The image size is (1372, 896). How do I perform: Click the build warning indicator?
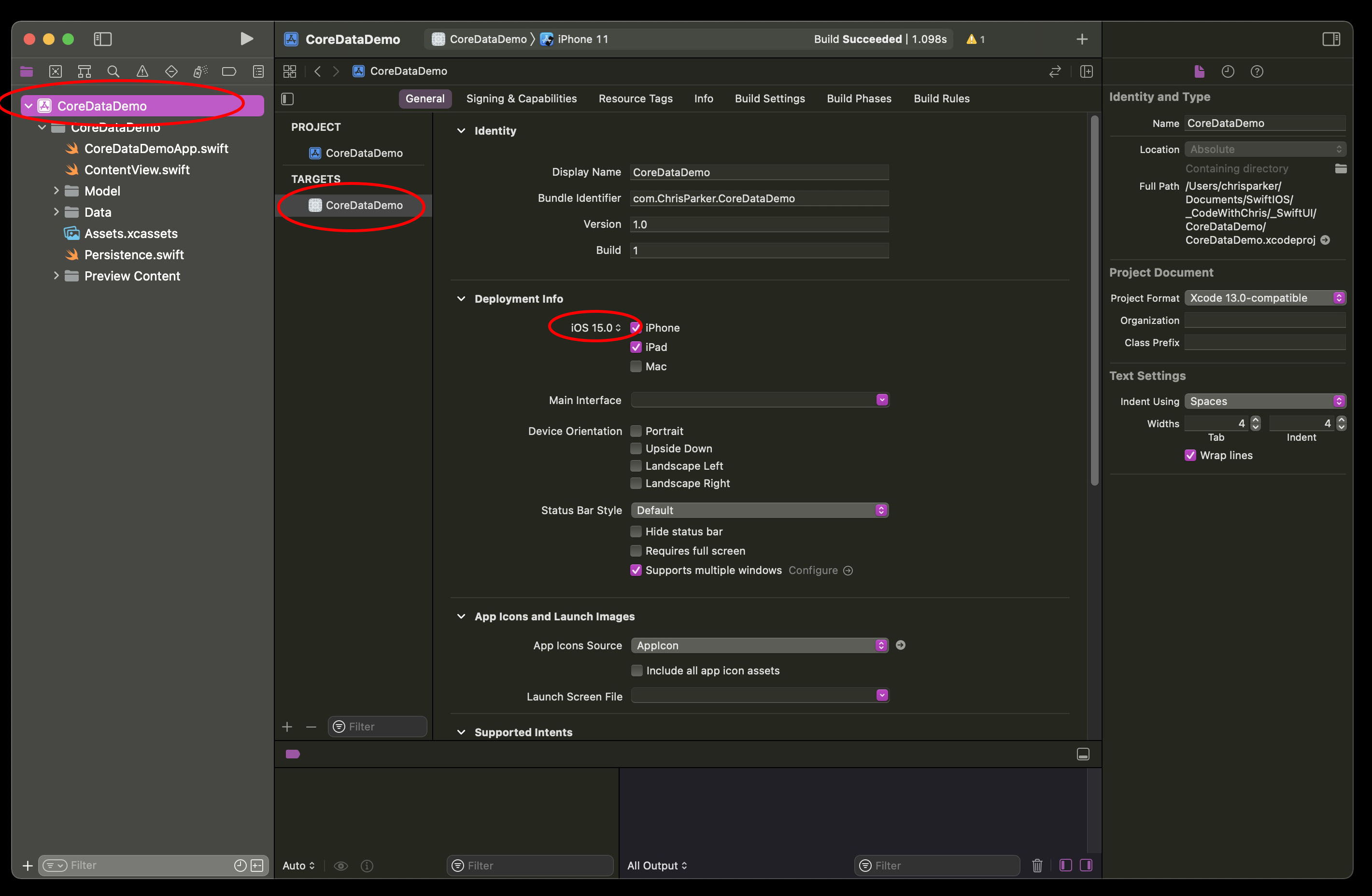pyautogui.click(x=976, y=39)
